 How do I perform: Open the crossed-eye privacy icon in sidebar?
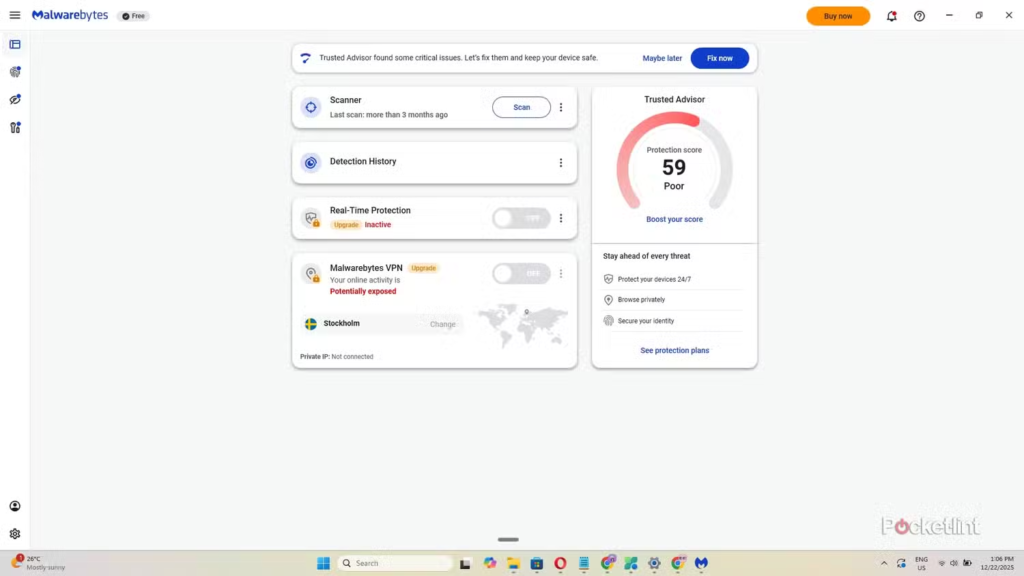(x=15, y=100)
